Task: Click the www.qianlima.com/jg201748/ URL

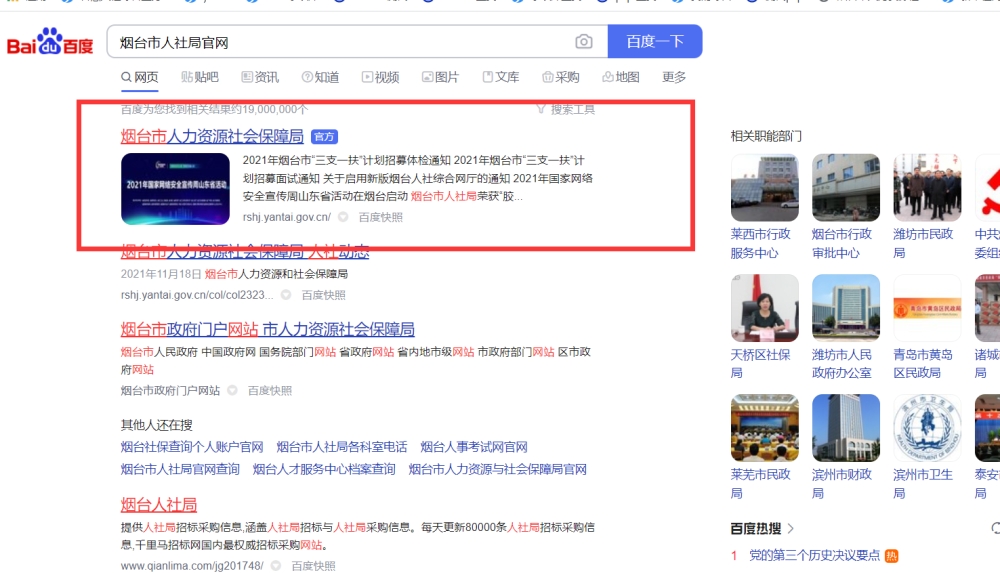Action: coord(192,566)
